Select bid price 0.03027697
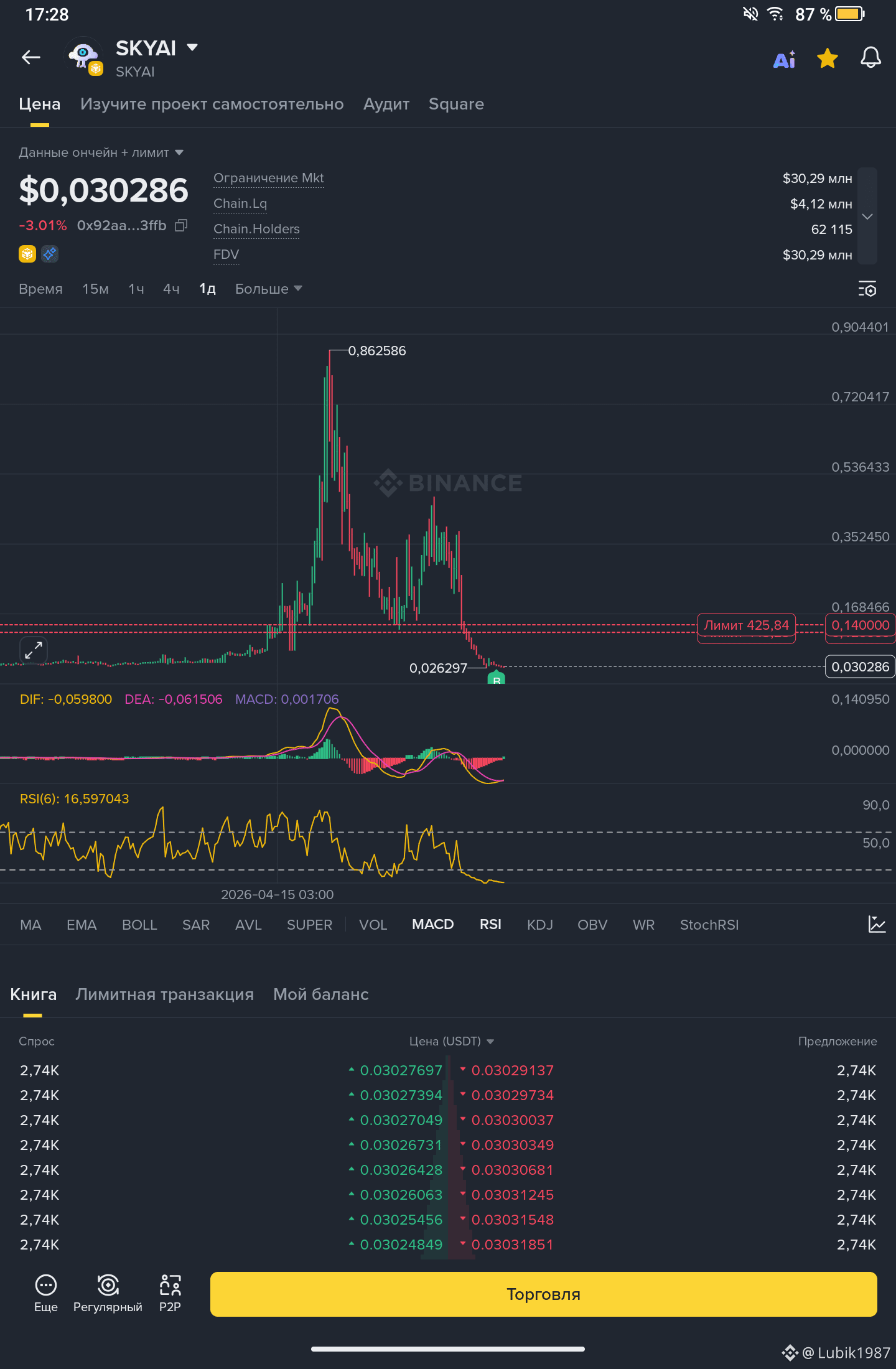 pyautogui.click(x=401, y=1070)
